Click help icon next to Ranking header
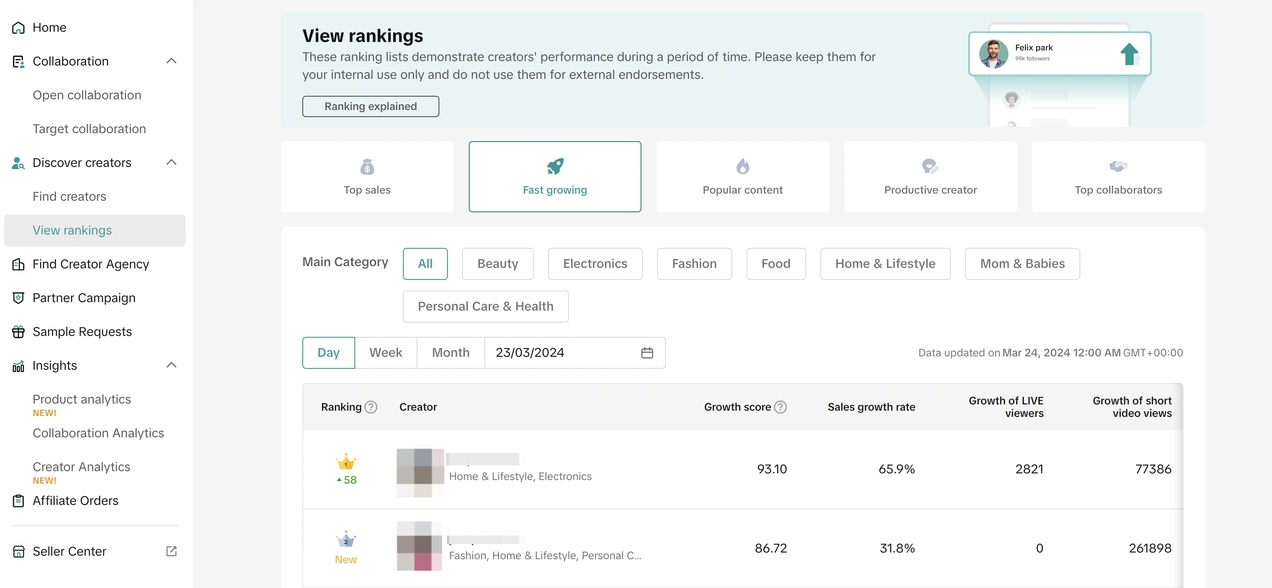 click(371, 407)
